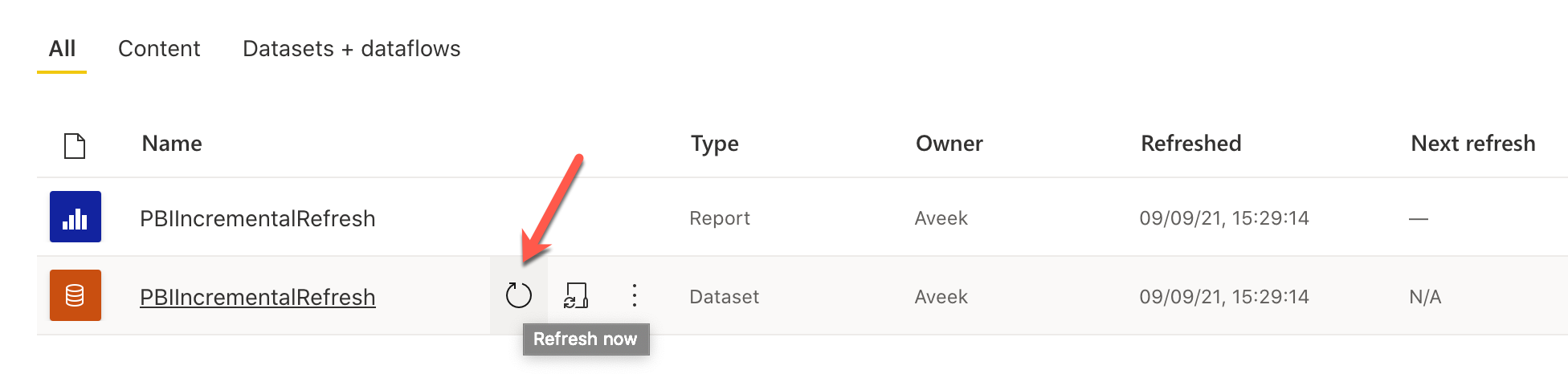Screen dimensions: 1568x390
Task: Sort by the Name column header
Action: 172,144
